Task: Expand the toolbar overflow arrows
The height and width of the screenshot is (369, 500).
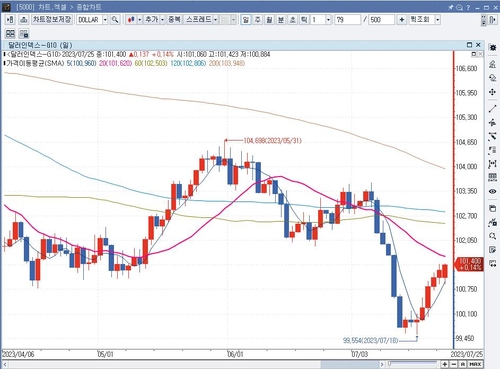Action: tap(484, 20)
